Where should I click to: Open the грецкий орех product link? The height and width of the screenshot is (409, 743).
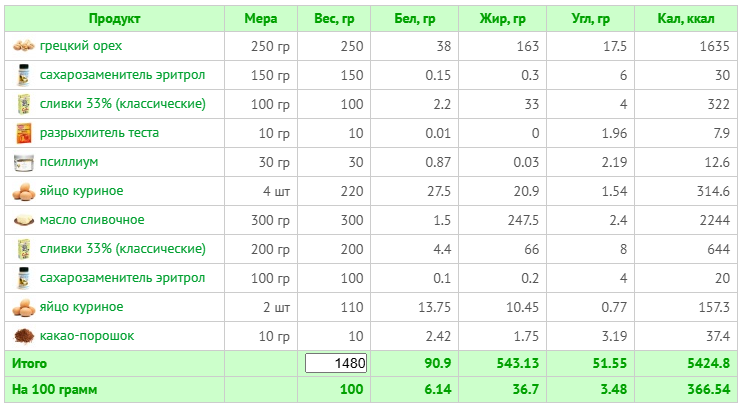coord(81,46)
